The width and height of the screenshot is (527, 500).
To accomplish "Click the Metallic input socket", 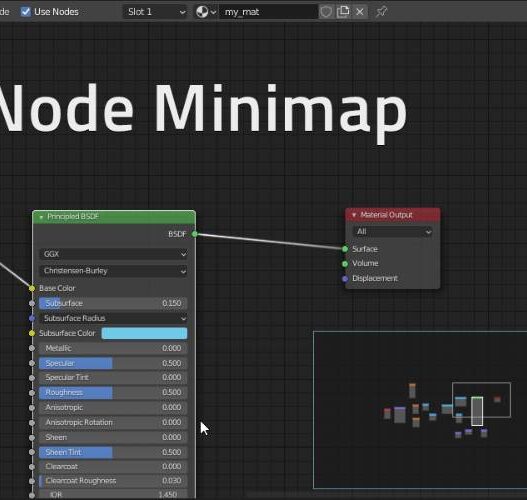I will (x=32, y=348).
